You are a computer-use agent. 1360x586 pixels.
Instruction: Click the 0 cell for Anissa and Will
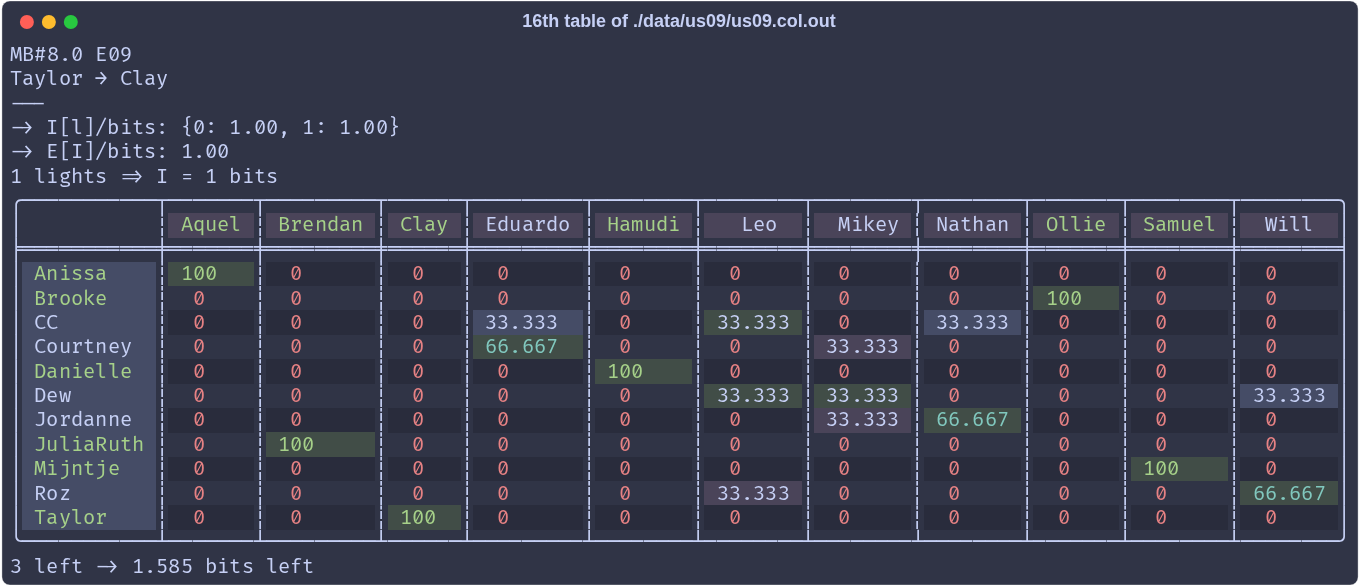1289,273
